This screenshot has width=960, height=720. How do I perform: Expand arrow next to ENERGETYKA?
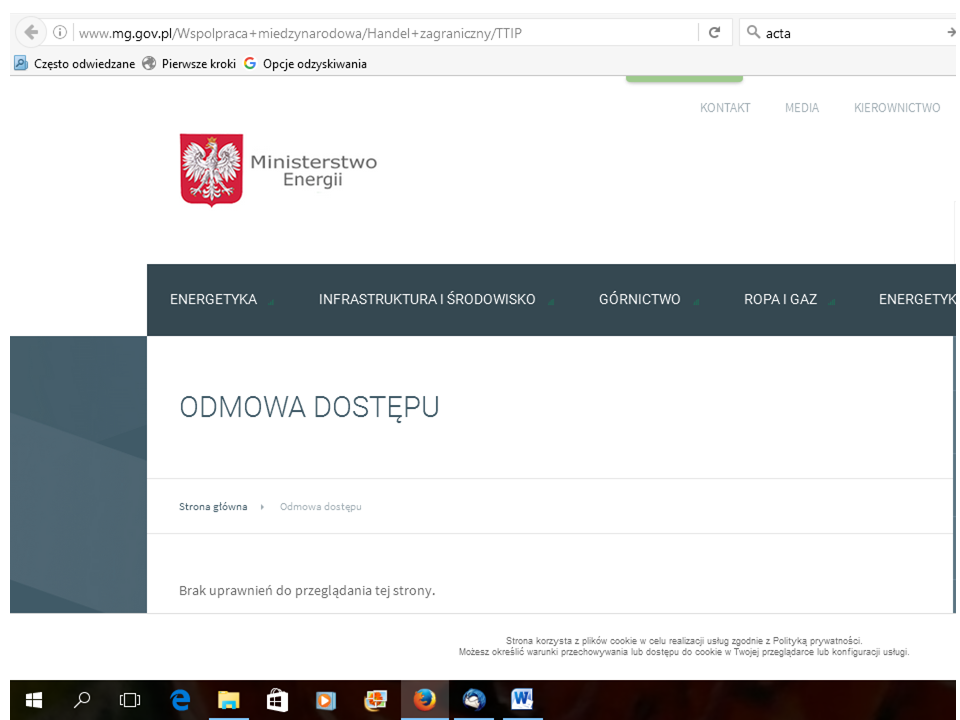(271, 302)
